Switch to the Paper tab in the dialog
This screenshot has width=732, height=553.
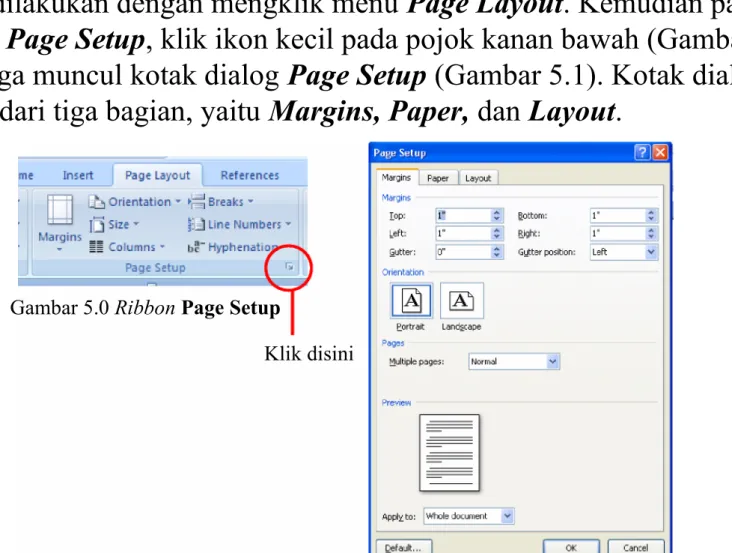coord(437,178)
